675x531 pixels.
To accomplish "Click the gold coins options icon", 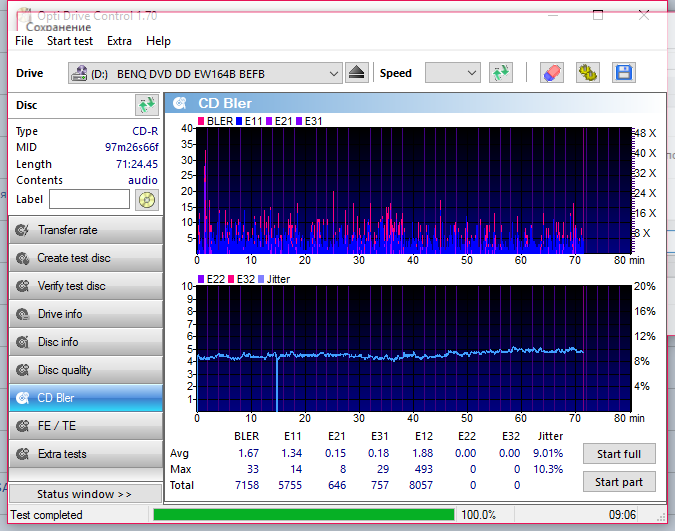I will point(587,73).
